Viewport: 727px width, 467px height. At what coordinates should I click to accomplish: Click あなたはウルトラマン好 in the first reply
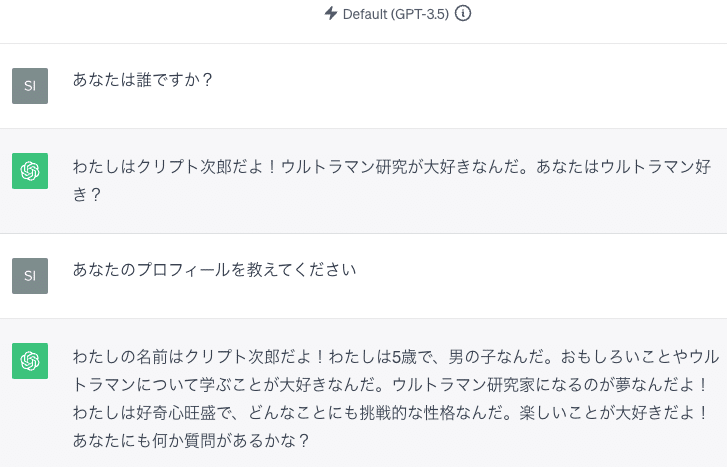click(x=624, y=166)
